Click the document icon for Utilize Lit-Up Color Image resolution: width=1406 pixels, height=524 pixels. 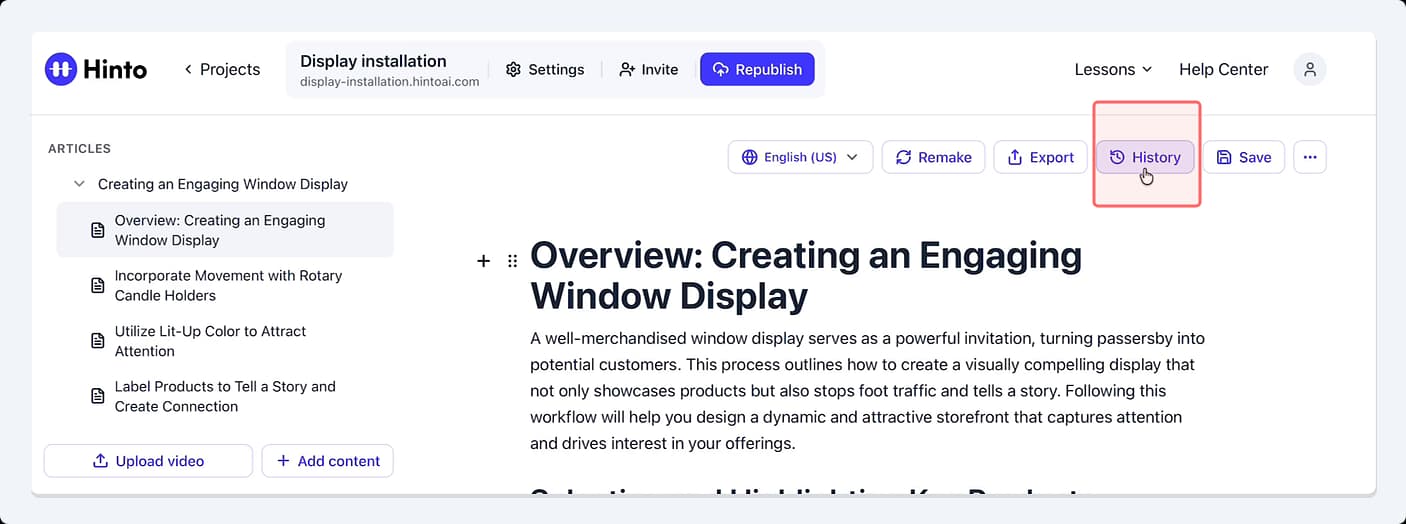coord(98,341)
